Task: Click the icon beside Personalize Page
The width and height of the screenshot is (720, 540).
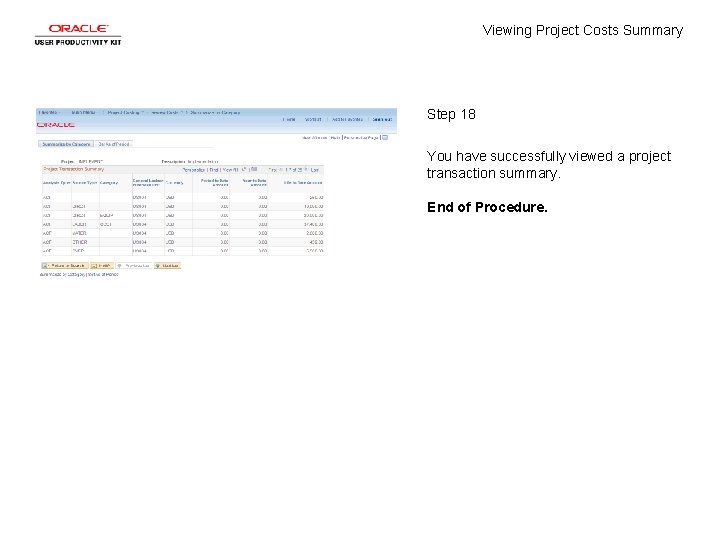Action: [x=385, y=137]
